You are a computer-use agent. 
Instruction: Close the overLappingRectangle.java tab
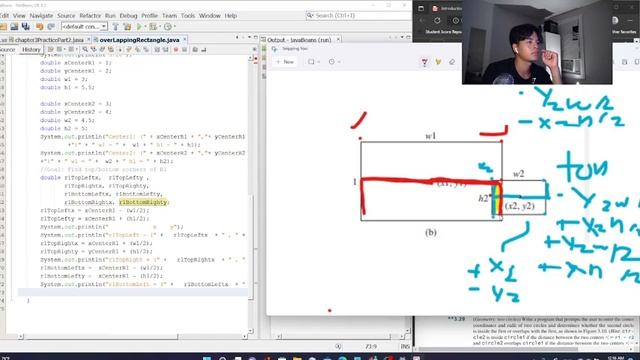(x=184, y=40)
